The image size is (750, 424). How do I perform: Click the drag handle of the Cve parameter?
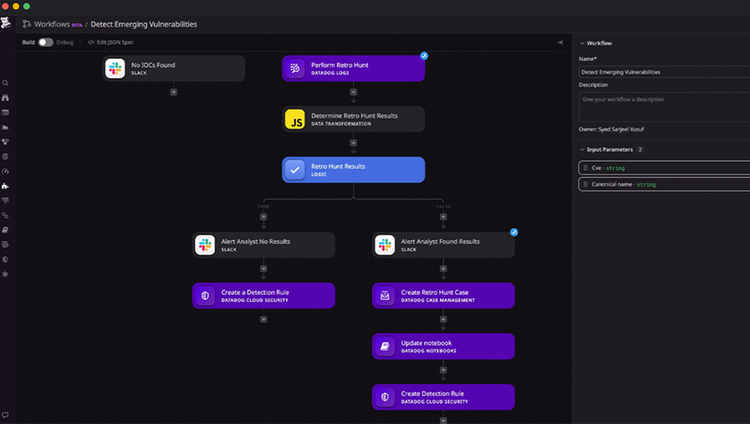tap(585, 168)
